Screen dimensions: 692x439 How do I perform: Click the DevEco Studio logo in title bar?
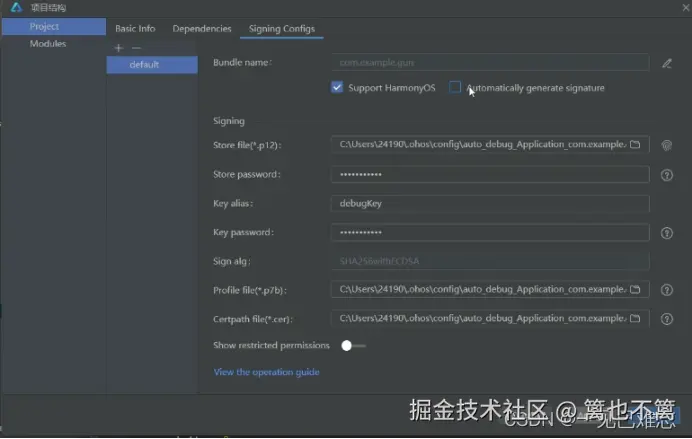coord(16,7)
